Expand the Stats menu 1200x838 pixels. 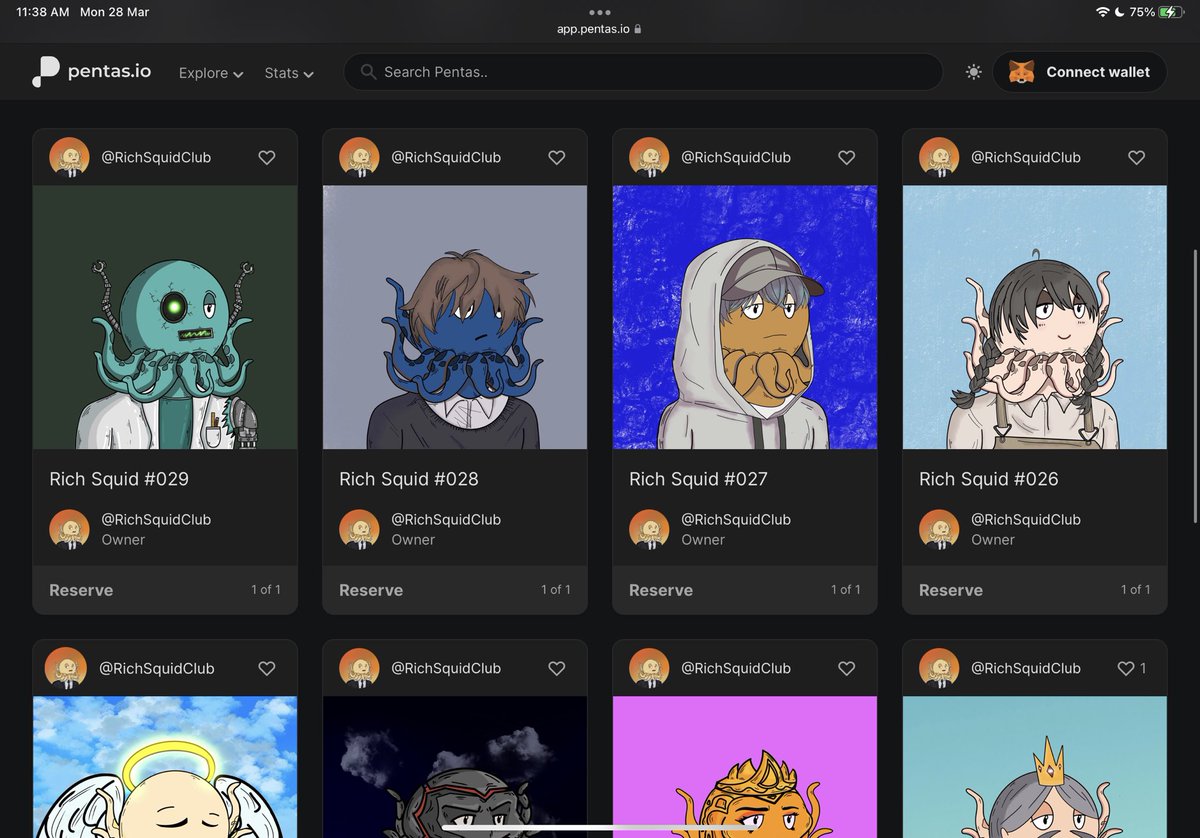pyautogui.click(x=289, y=73)
